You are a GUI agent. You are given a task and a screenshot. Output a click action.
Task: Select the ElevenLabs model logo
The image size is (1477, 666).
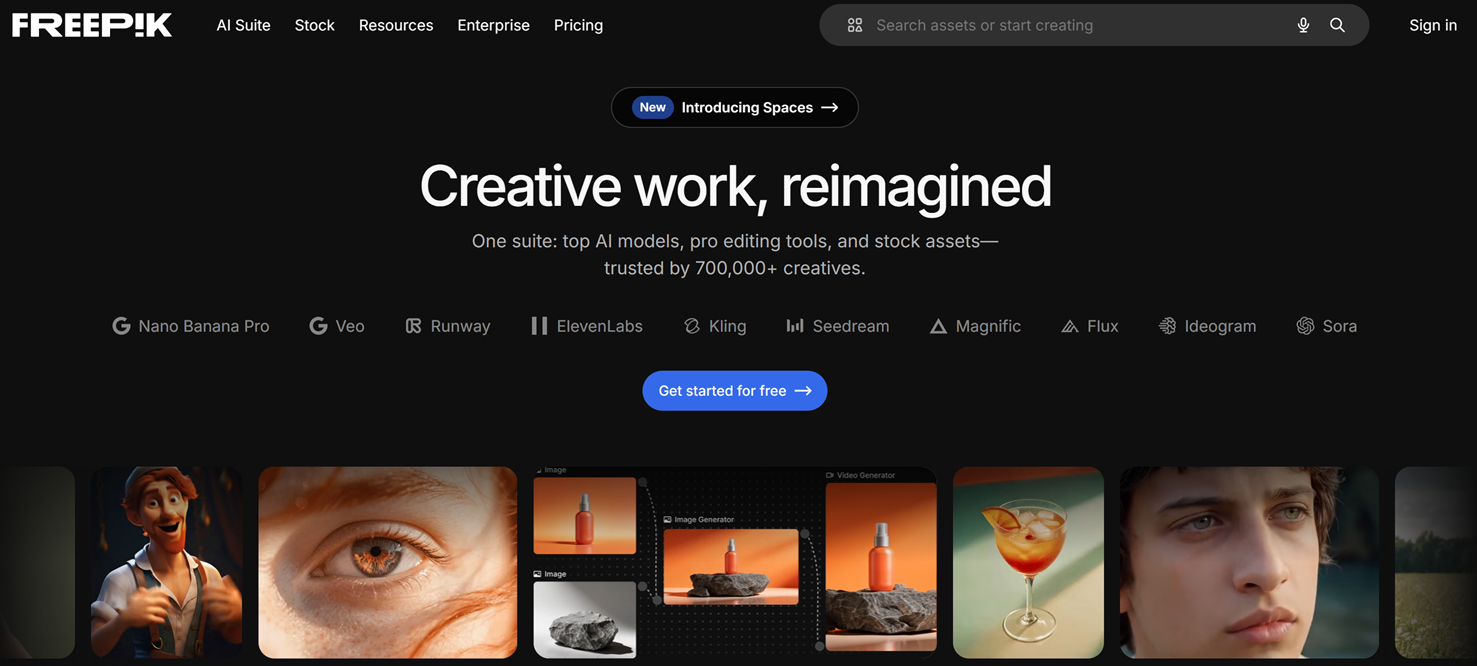[x=587, y=326]
